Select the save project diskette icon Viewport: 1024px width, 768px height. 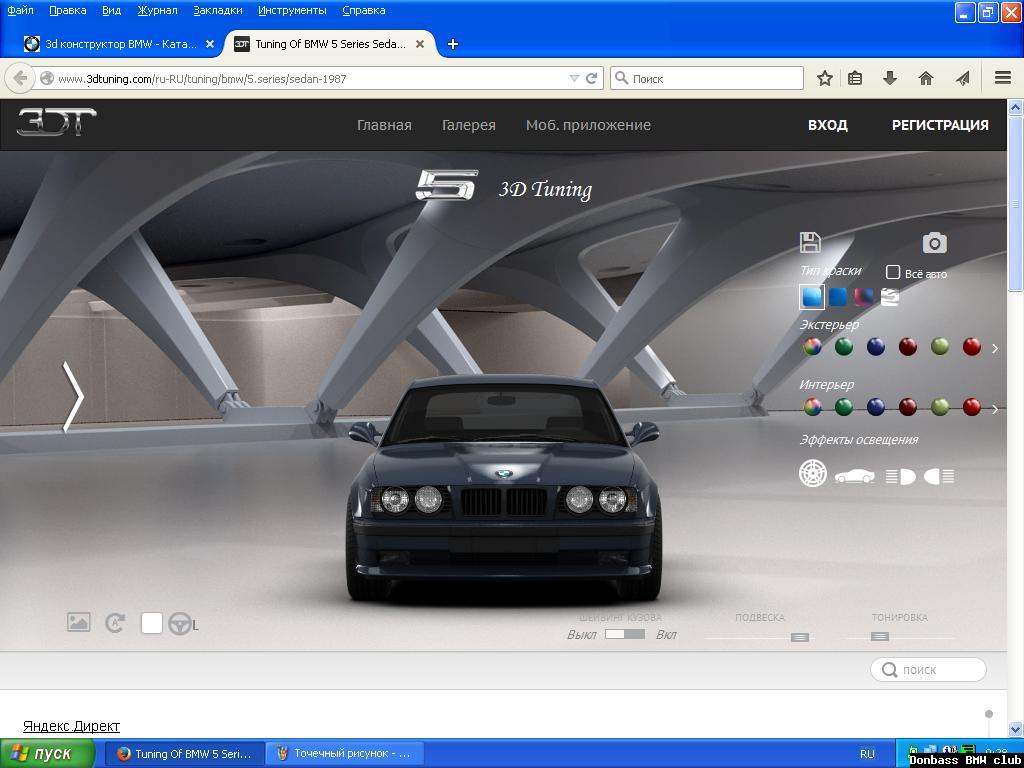click(811, 241)
